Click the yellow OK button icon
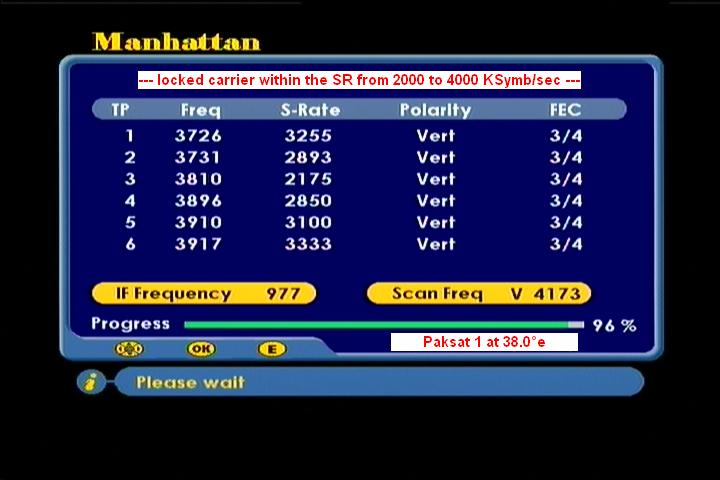The image size is (720, 480). (x=201, y=349)
